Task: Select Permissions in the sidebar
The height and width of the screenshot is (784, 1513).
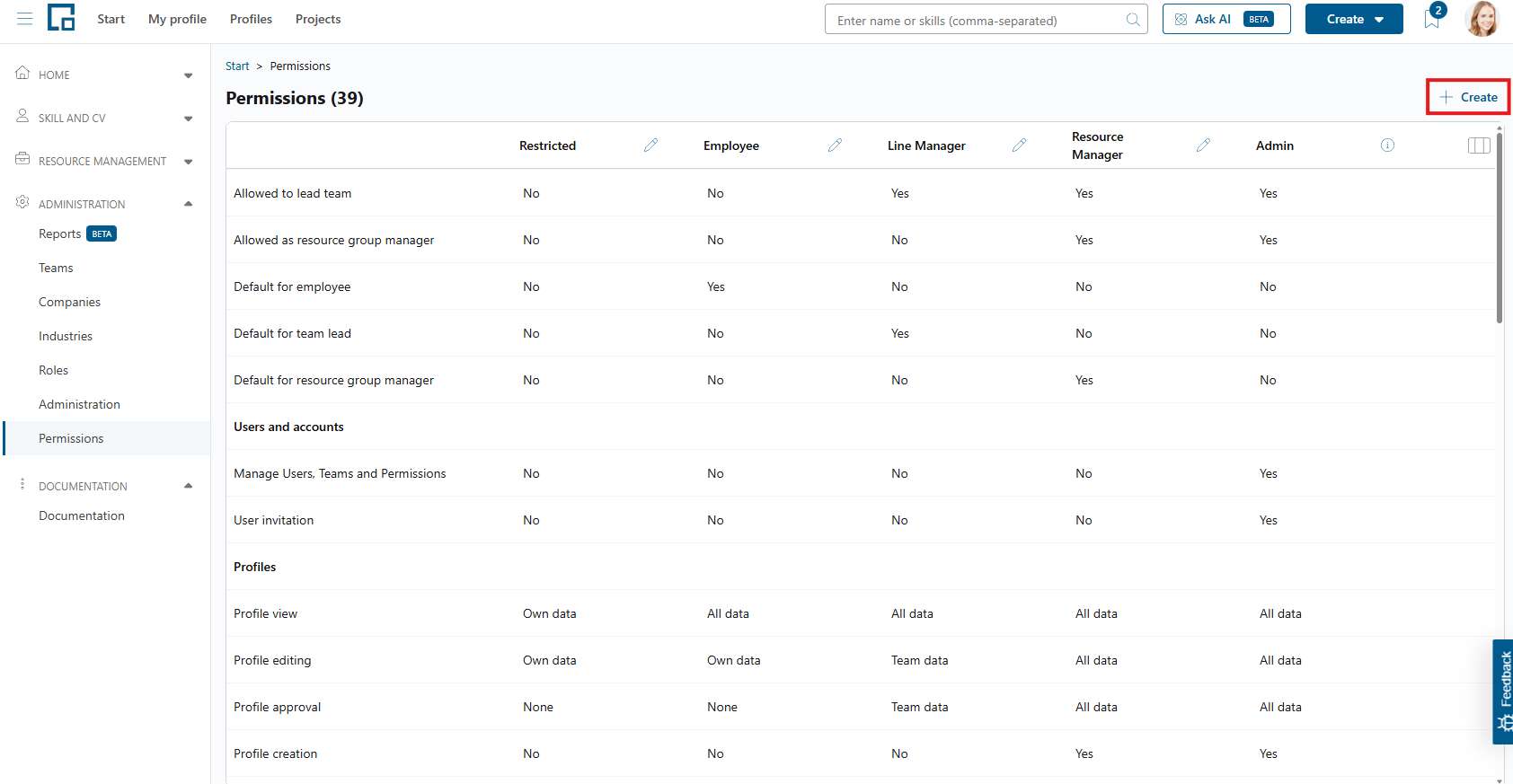Action: pyautogui.click(x=107, y=438)
